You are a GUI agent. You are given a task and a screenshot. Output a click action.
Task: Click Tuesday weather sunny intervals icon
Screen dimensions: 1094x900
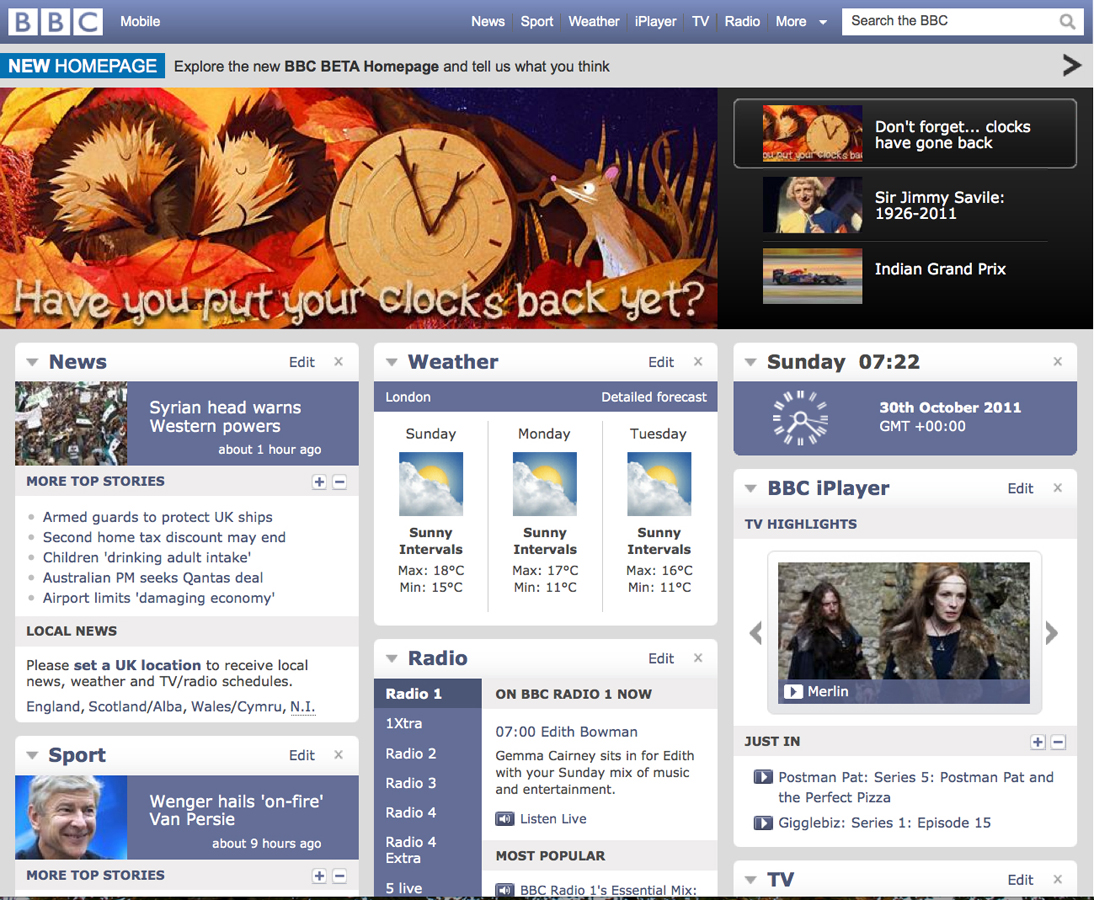(x=659, y=483)
